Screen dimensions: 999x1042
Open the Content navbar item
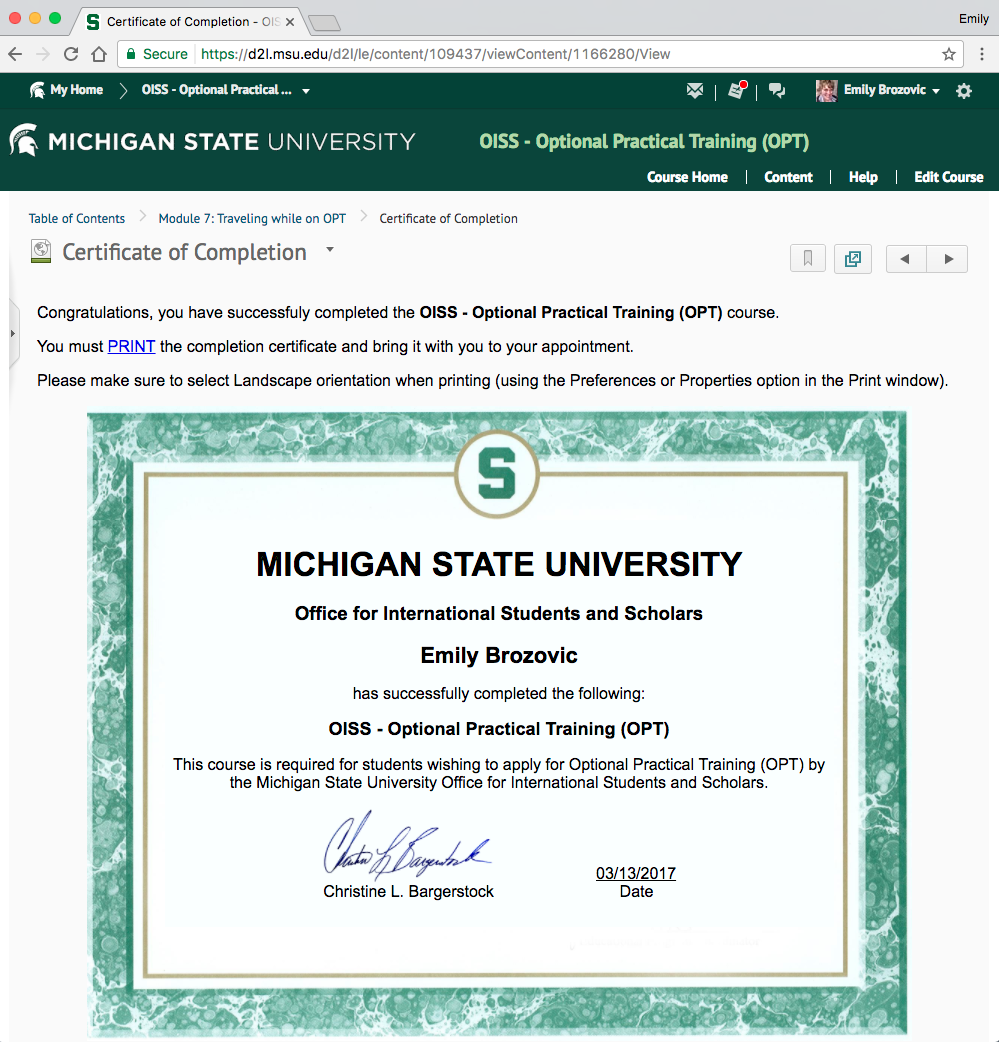pos(788,177)
